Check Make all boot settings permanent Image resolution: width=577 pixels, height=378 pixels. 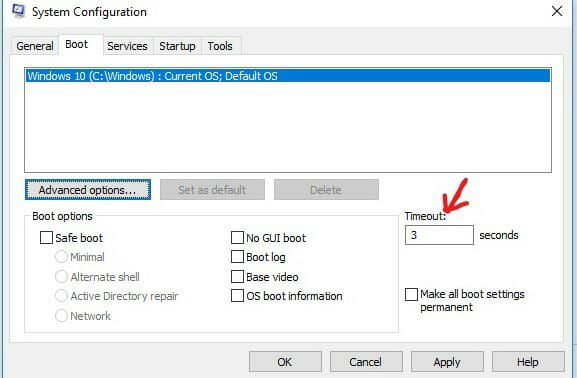[411, 294]
